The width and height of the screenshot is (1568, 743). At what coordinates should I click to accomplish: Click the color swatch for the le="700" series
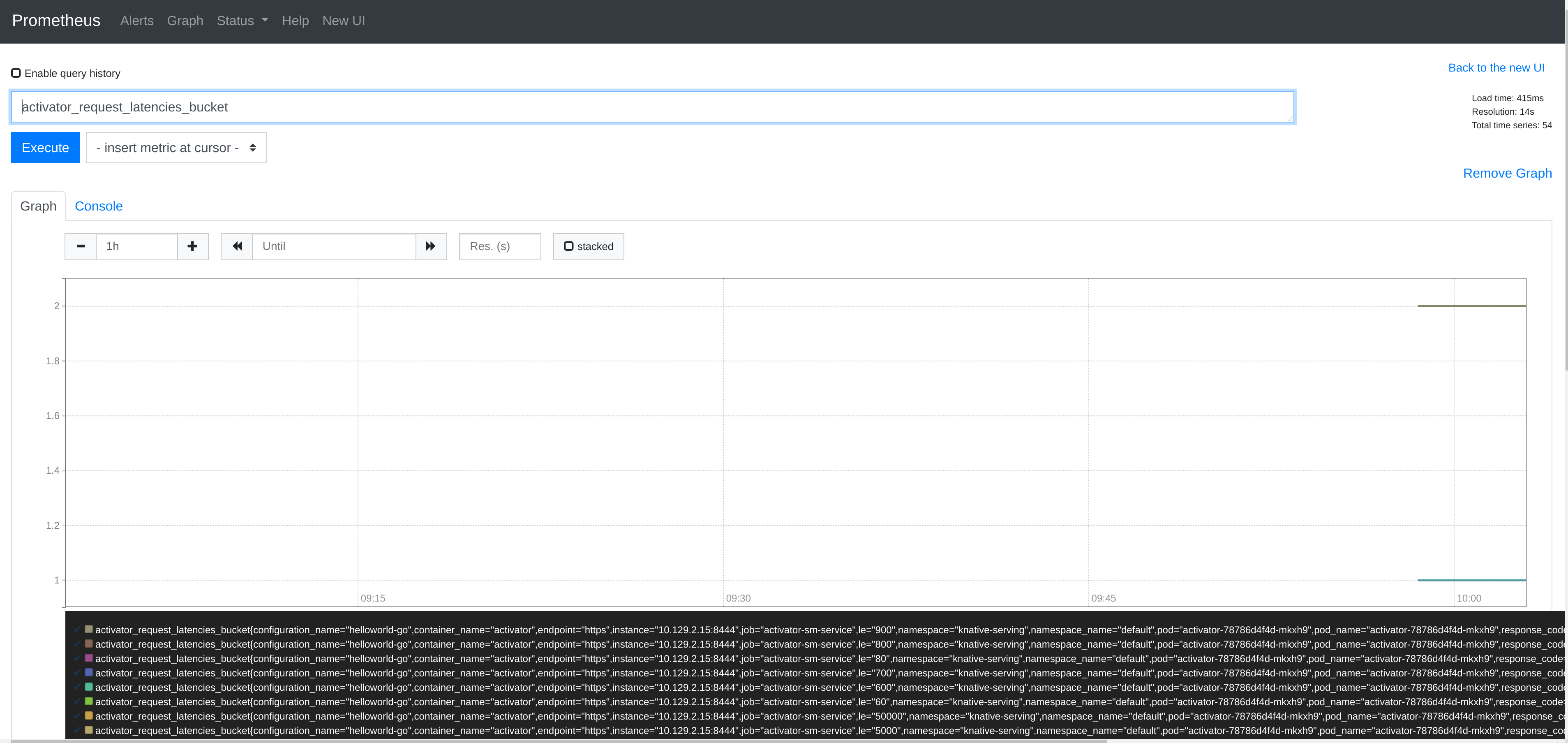pyautogui.click(x=89, y=672)
